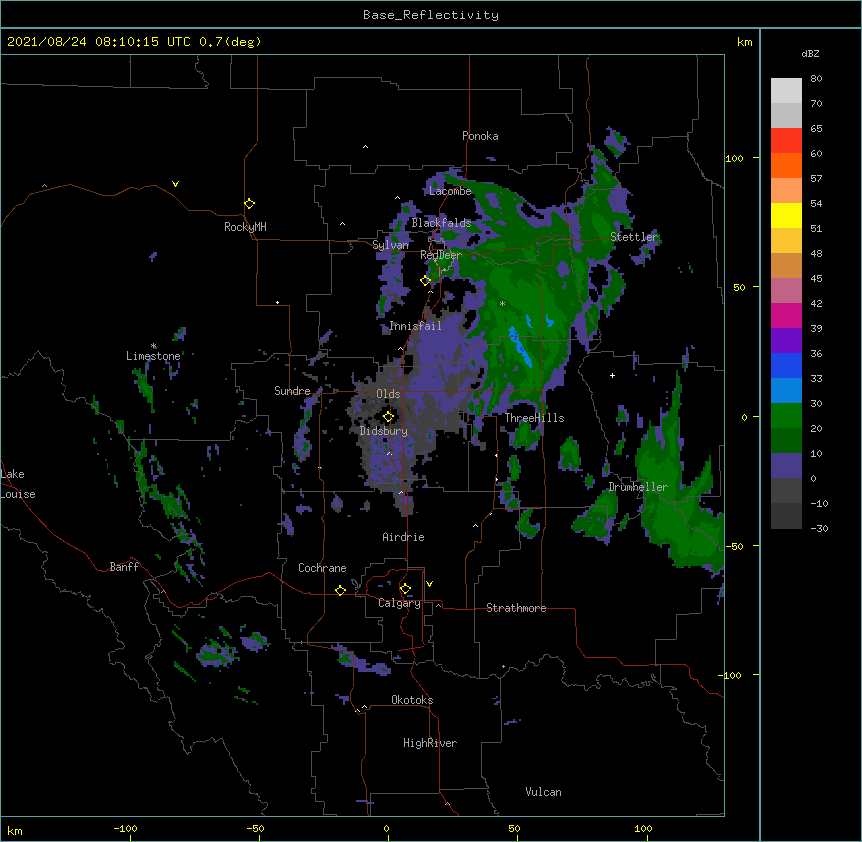This screenshot has width=862, height=842.
Task: Pick the tan 48–45 dBZ swatch
Action: pyautogui.click(x=786, y=265)
